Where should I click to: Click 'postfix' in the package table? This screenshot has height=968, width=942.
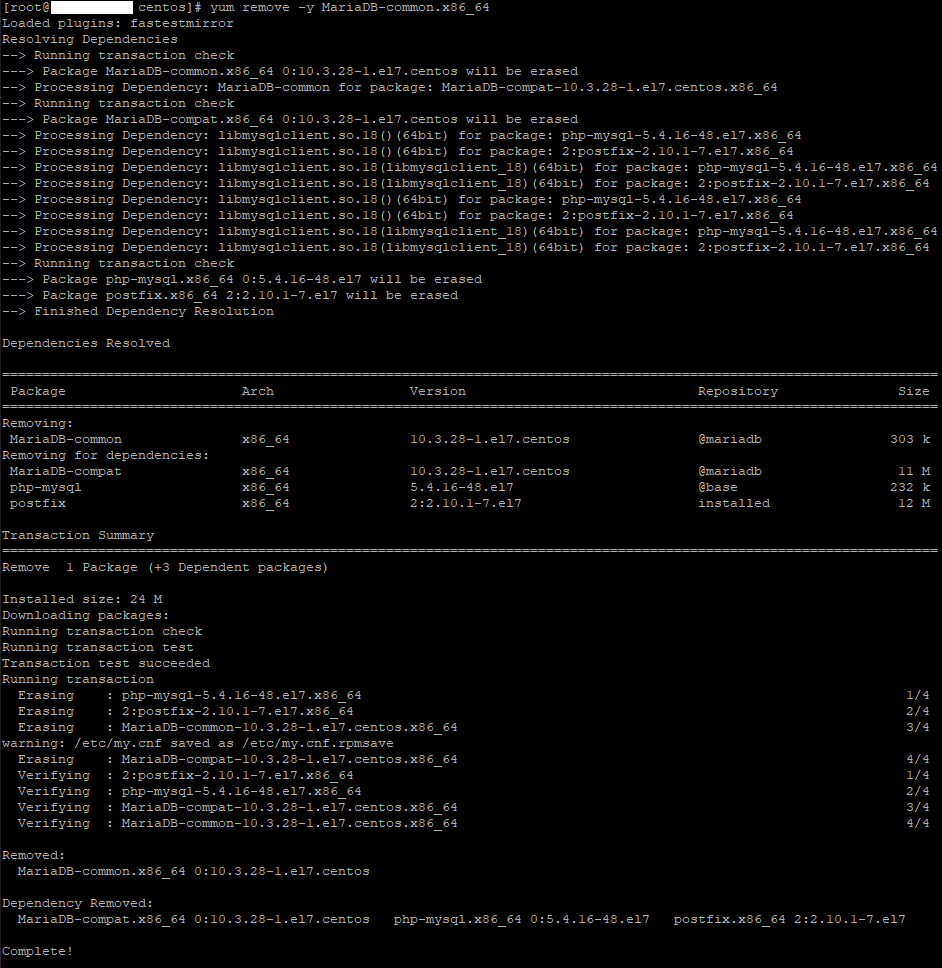point(38,504)
